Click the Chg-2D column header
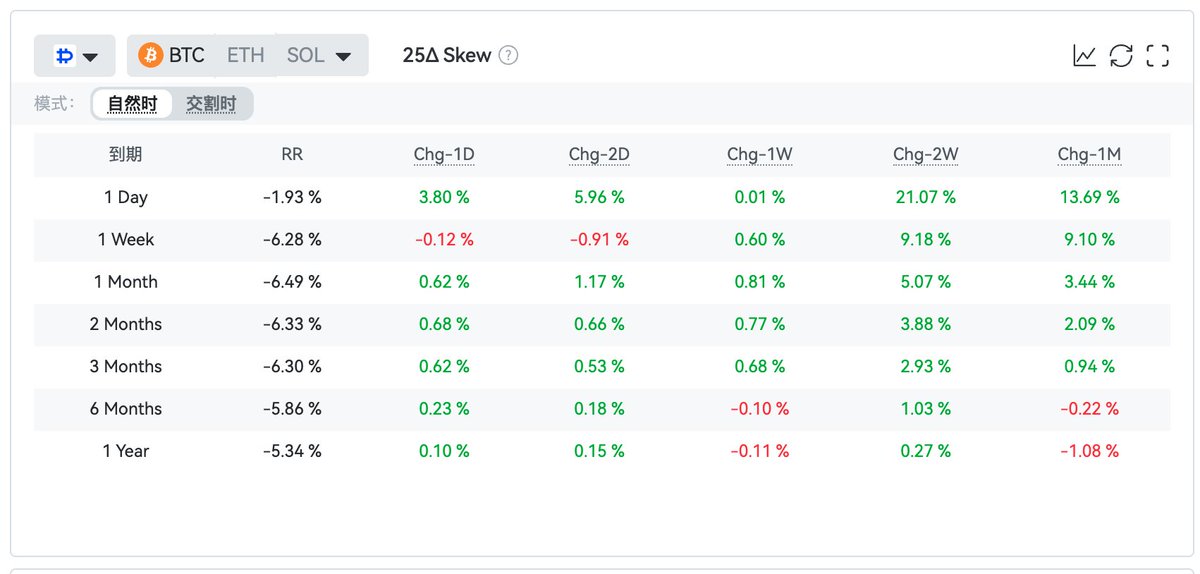This screenshot has height=574, width=1200. pyautogui.click(x=599, y=155)
